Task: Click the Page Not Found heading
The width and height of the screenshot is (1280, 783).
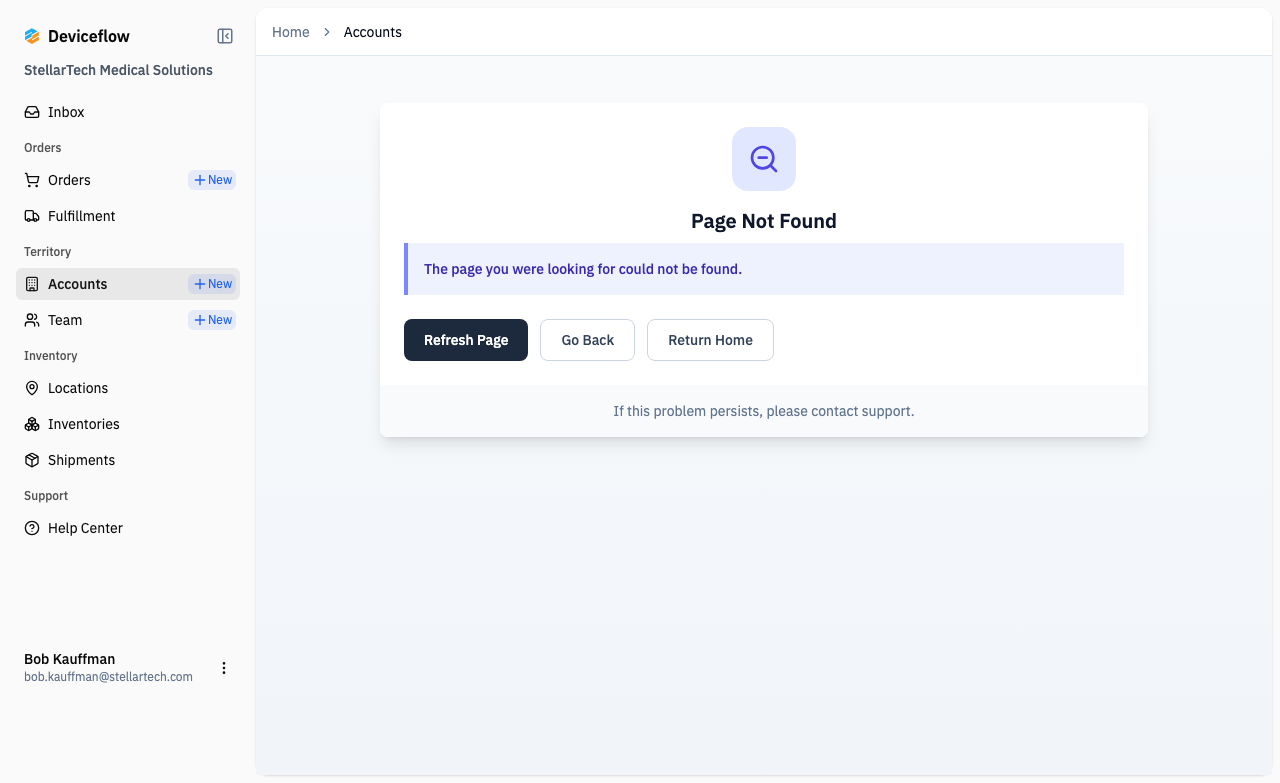Action: coord(764,221)
